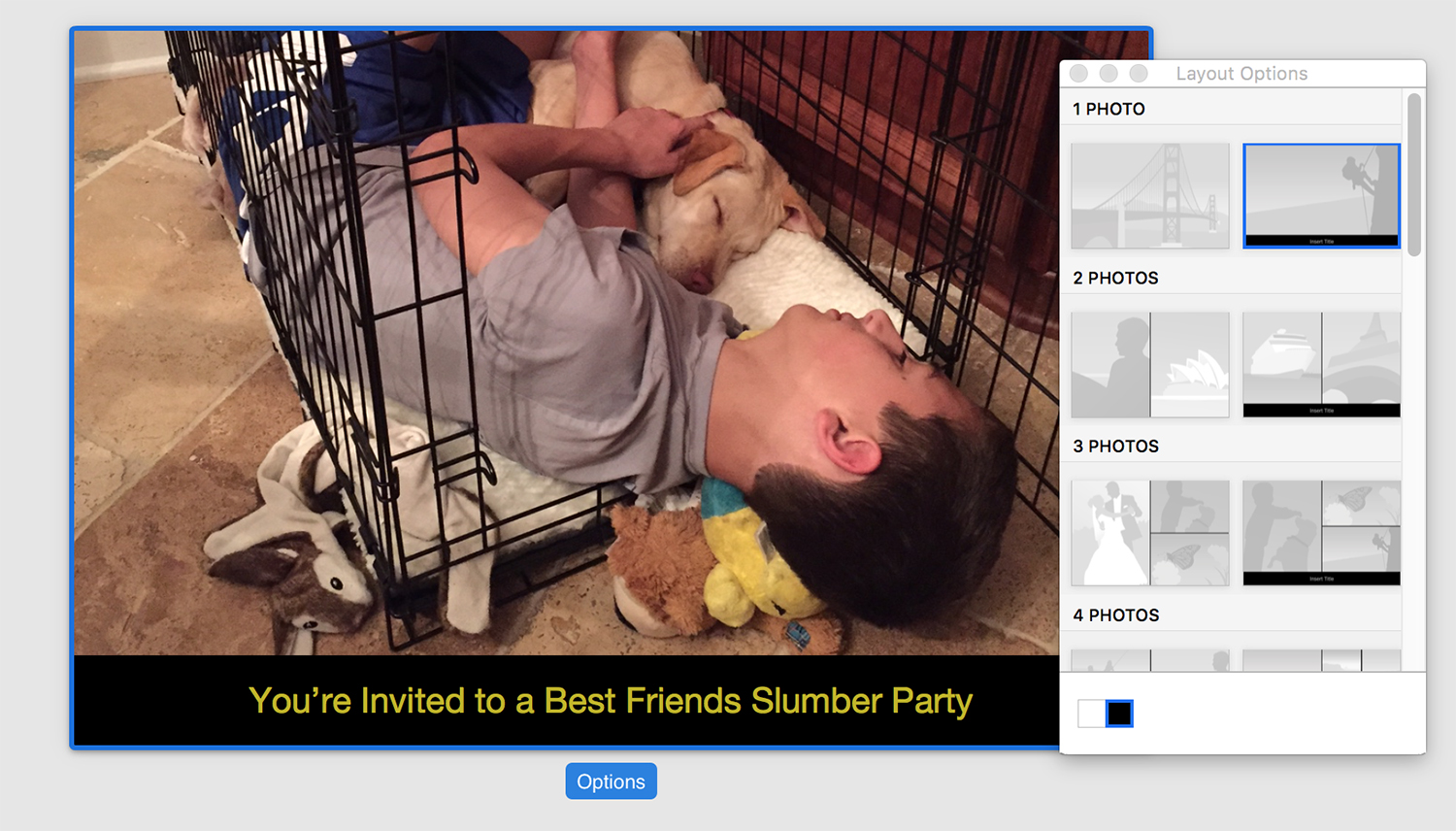Minimize the Layout Options panel

click(1109, 74)
